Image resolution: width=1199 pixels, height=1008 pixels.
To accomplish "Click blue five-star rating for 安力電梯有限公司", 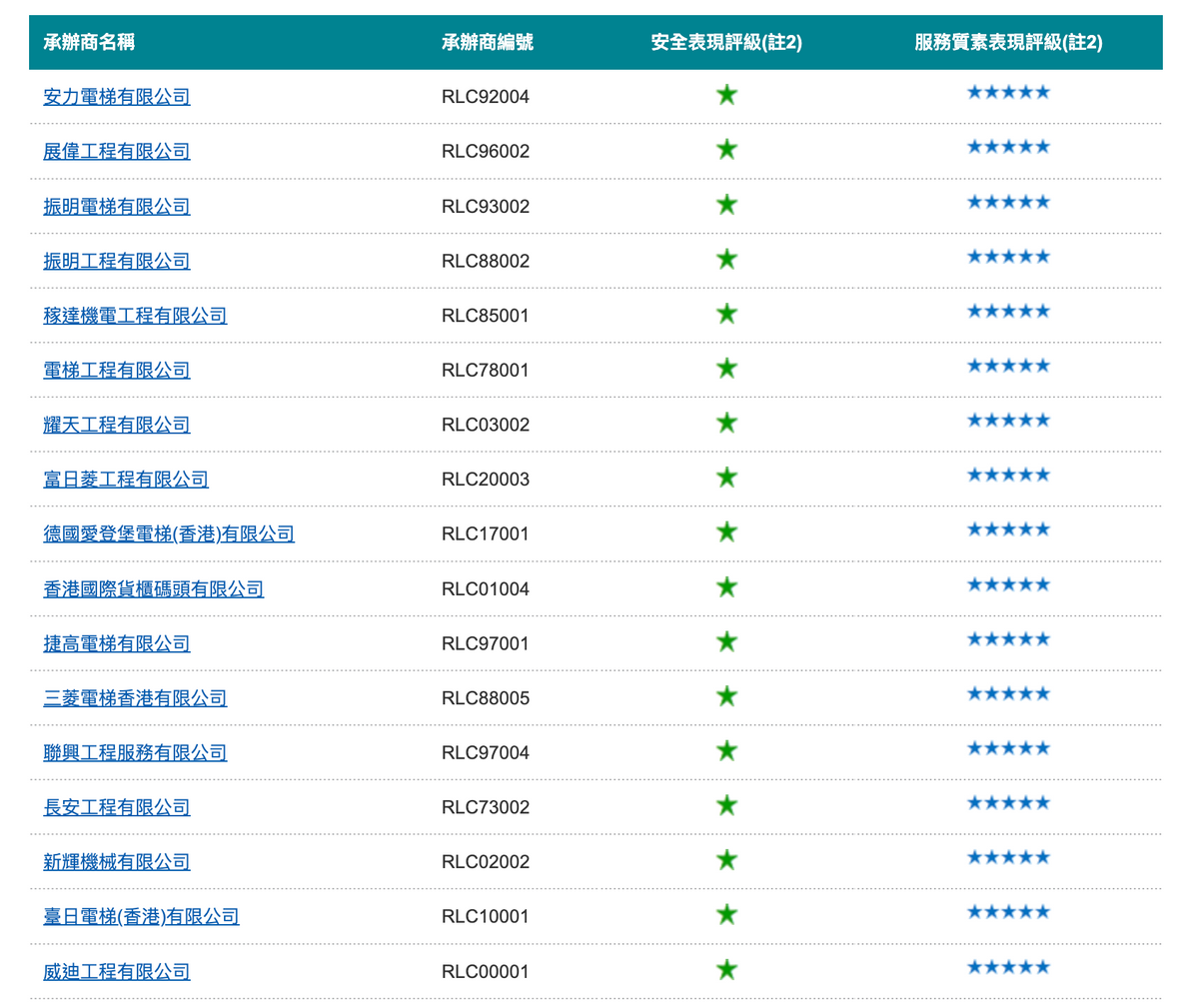I will coord(1009,93).
